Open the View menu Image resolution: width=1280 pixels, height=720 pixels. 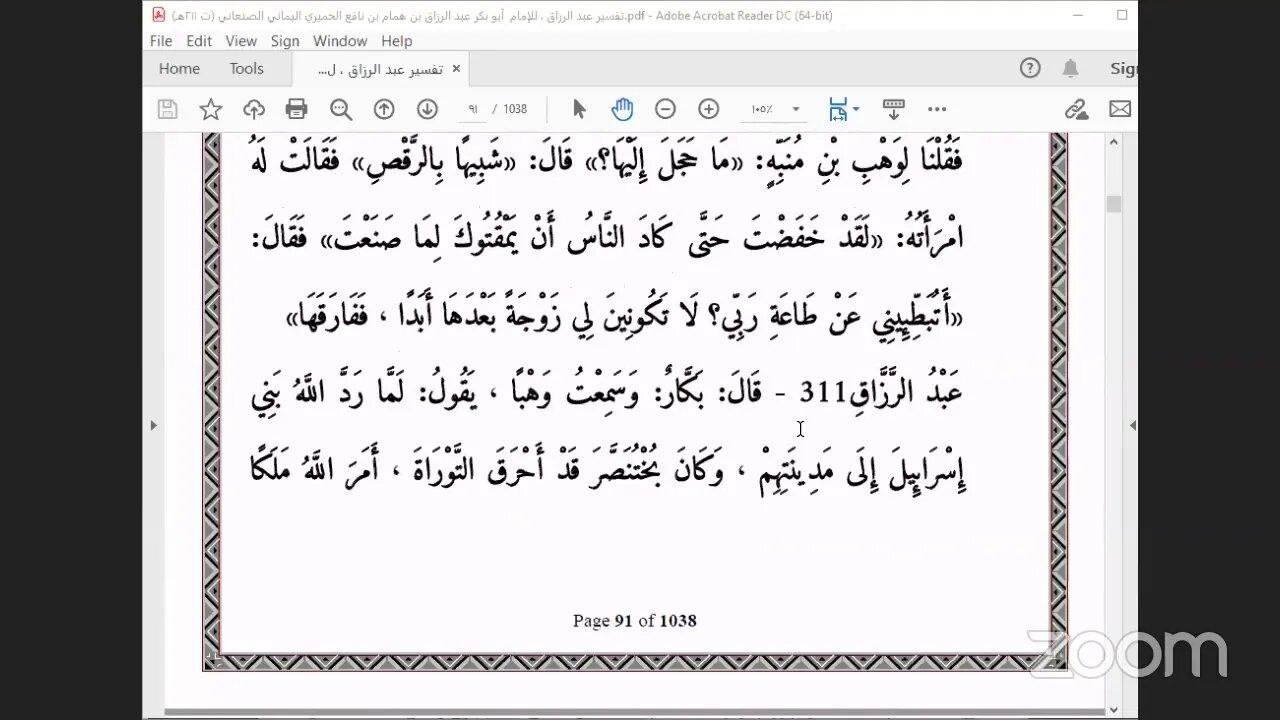241,41
